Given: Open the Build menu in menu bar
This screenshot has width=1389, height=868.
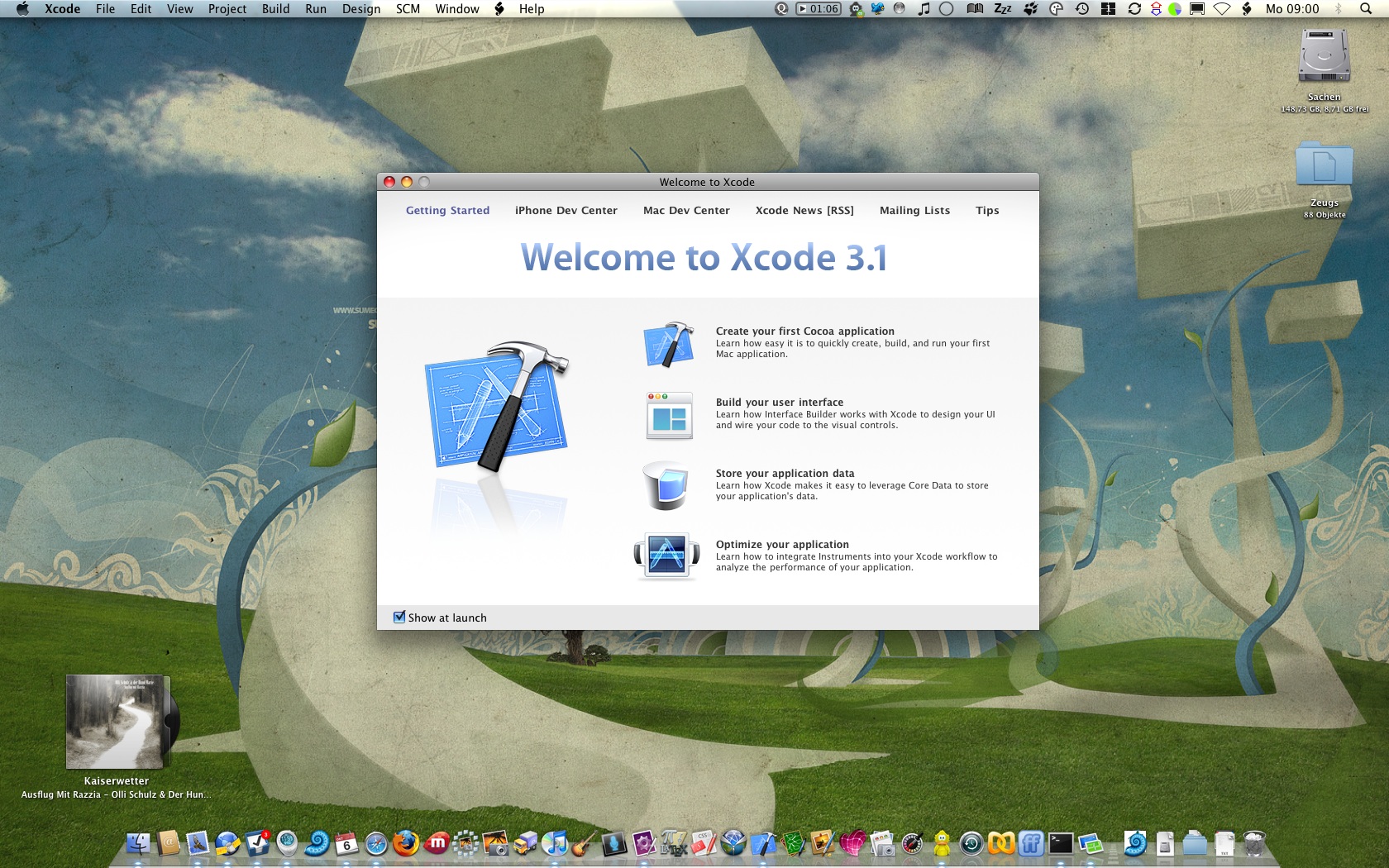Looking at the screenshot, I should pos(276,9).
